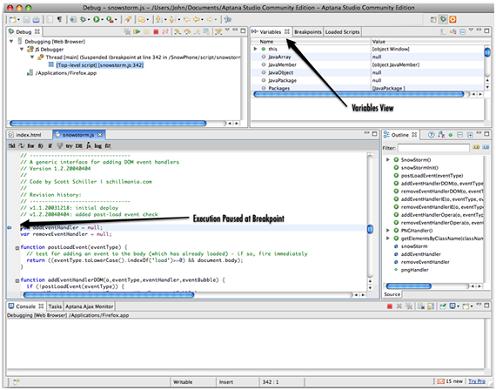The image size is (496, 390).
Task: Click the New file toolbar icon
Action: 12,20
